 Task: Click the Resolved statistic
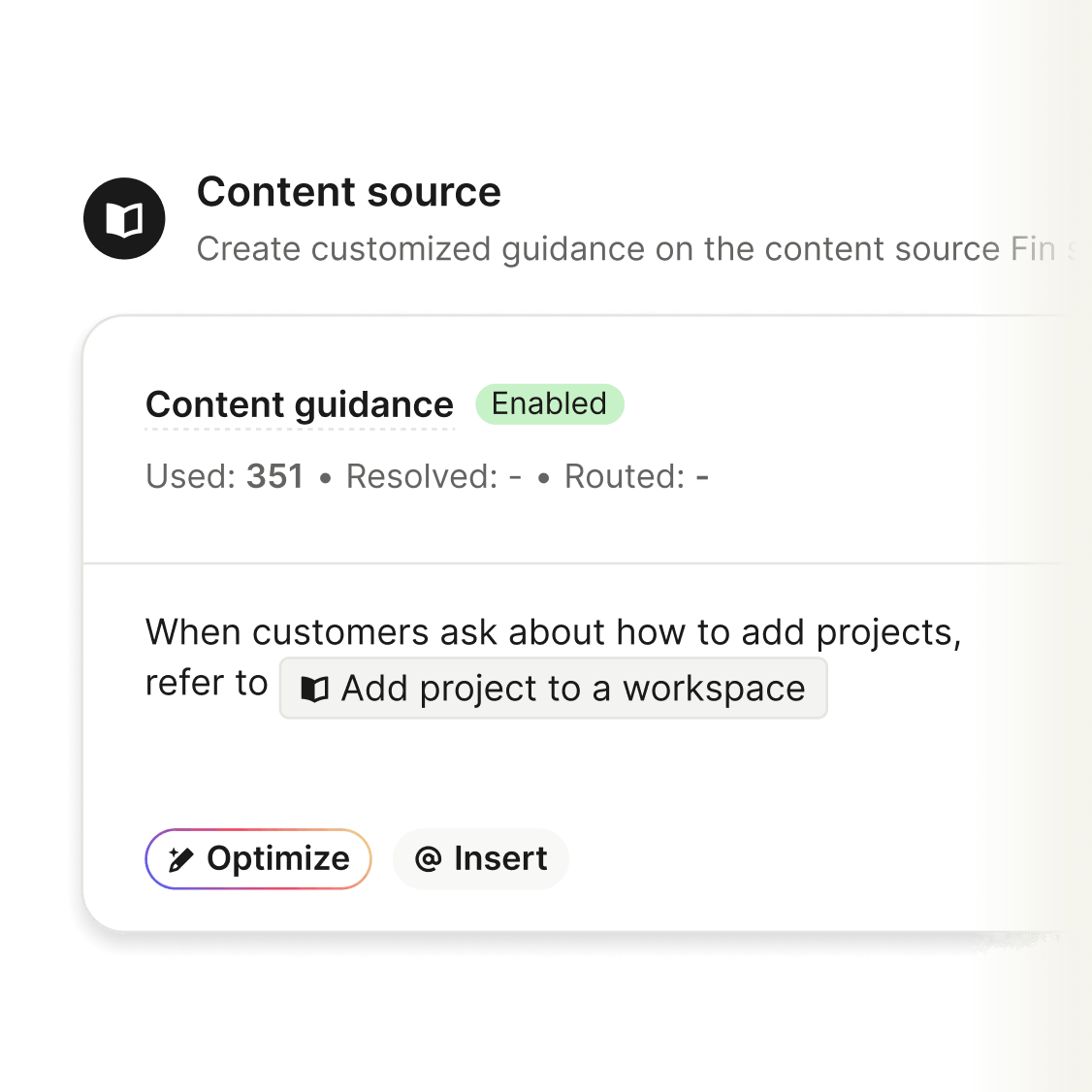(434, 476)
